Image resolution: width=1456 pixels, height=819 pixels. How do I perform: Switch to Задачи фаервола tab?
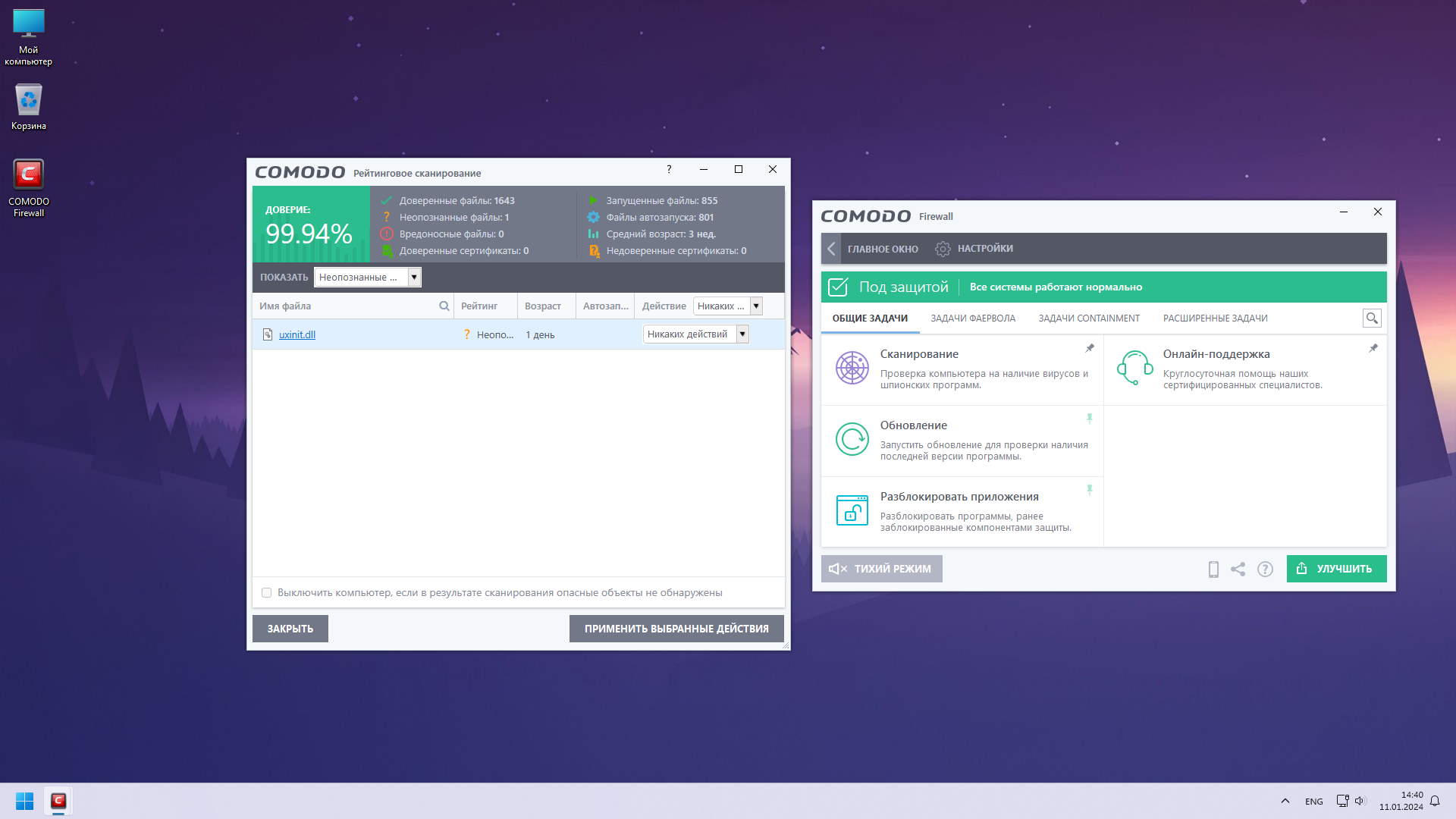[972, 318]
